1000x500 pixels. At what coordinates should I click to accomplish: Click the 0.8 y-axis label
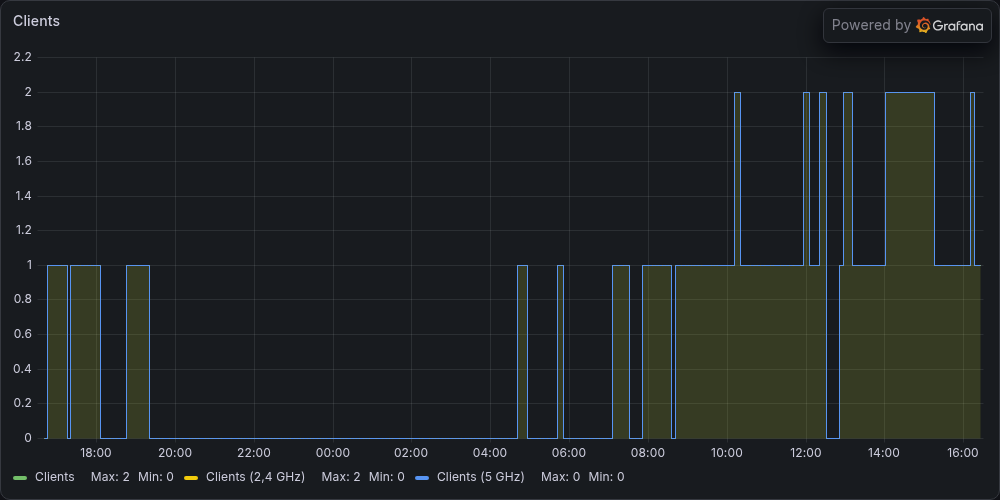click(22, 300)
